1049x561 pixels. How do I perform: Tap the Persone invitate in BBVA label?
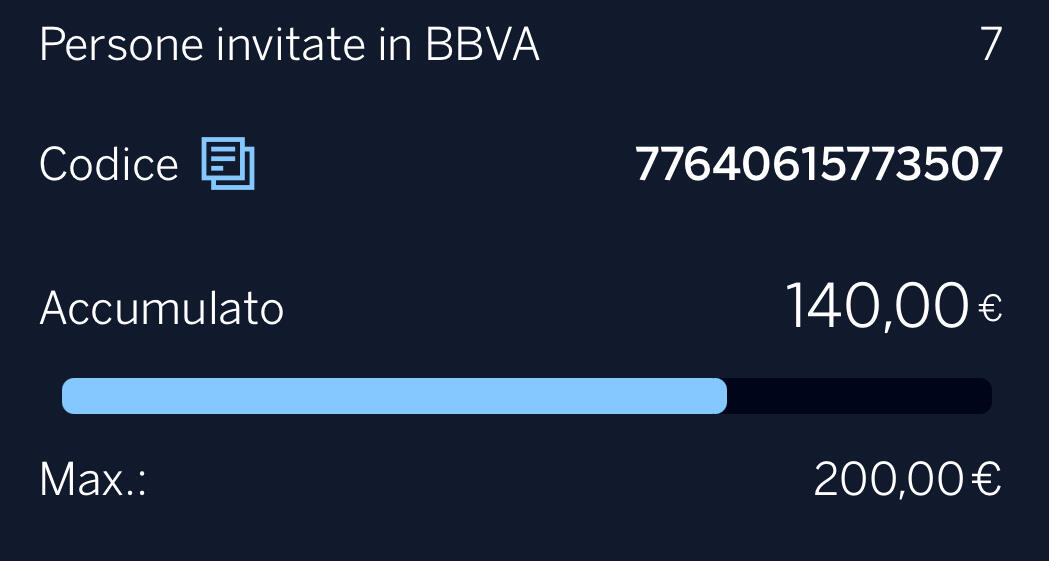point(289,46)
